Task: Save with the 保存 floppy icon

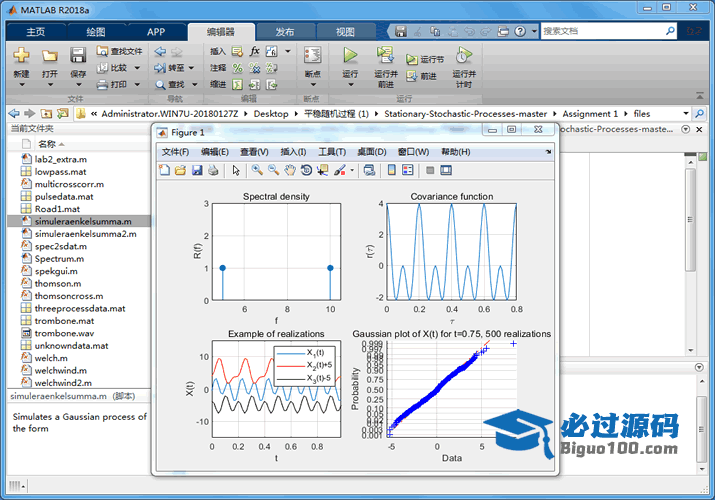Action: 78,55
